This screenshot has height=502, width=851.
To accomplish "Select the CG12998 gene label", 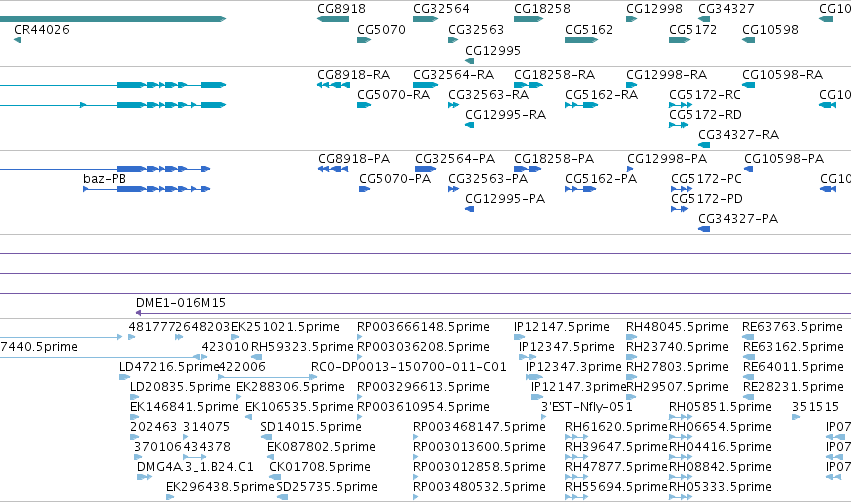I will tap(654, 9).
